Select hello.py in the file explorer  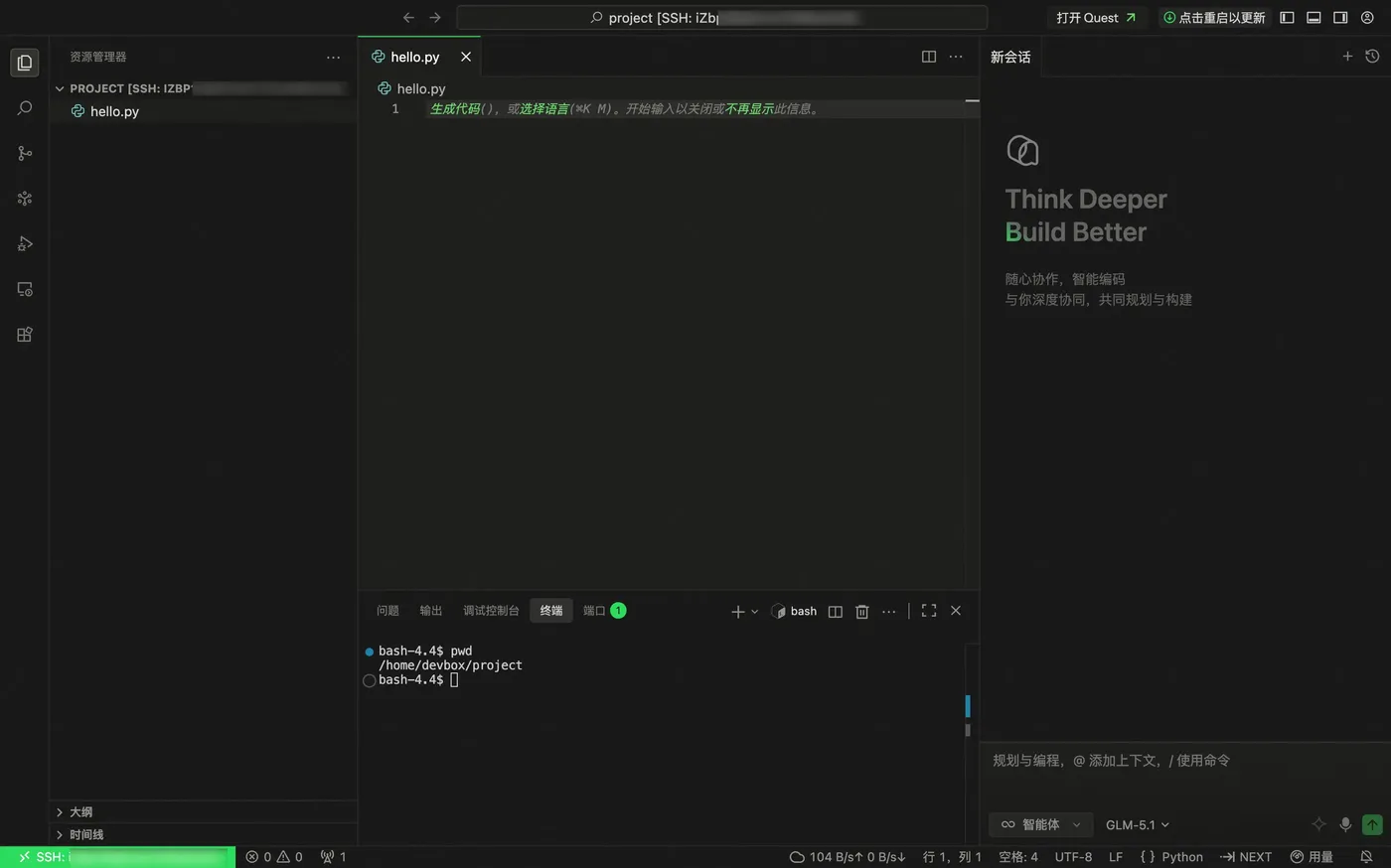point(203,111)
